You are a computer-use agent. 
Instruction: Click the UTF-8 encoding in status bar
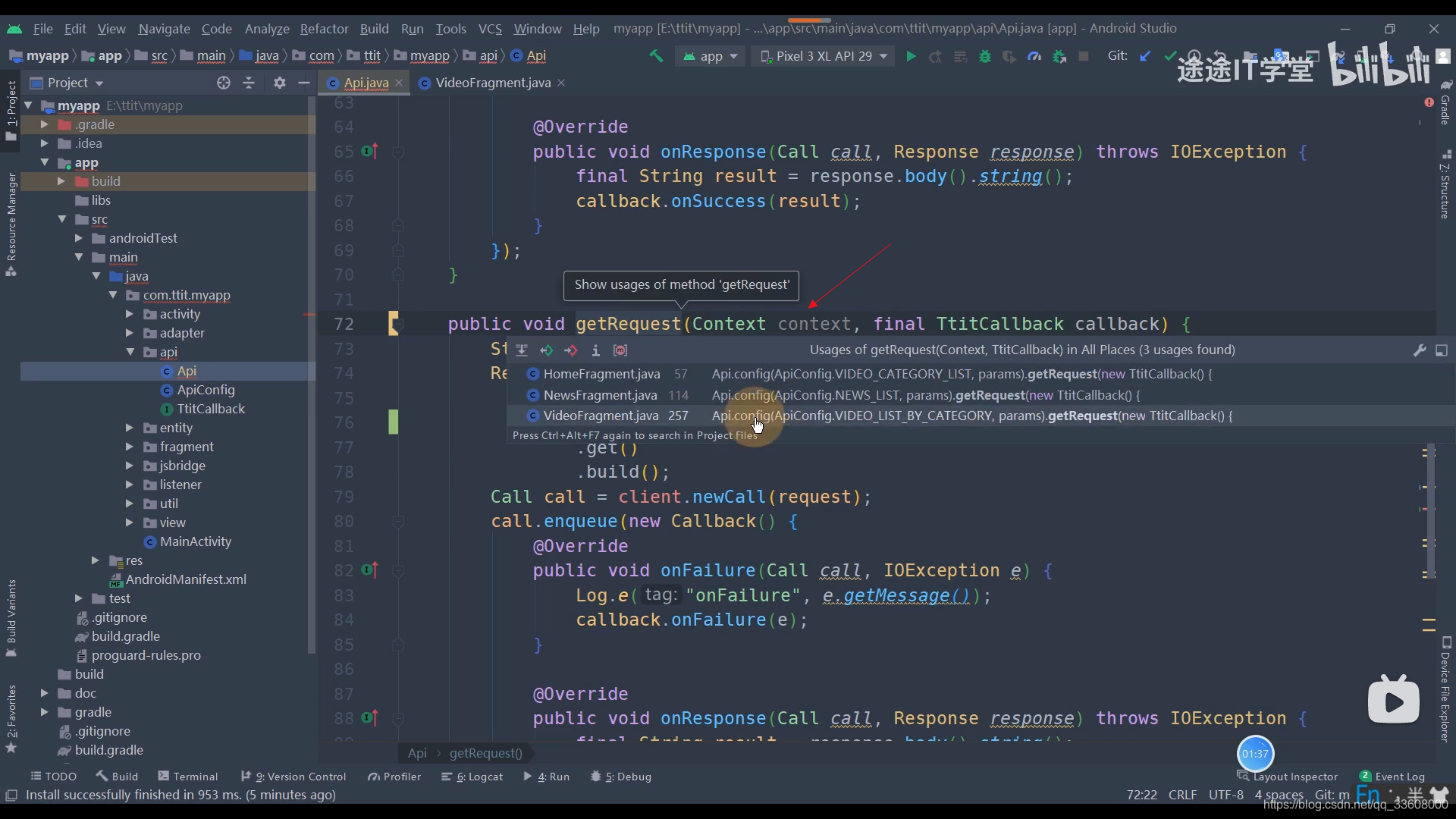tap(1226, 795)
